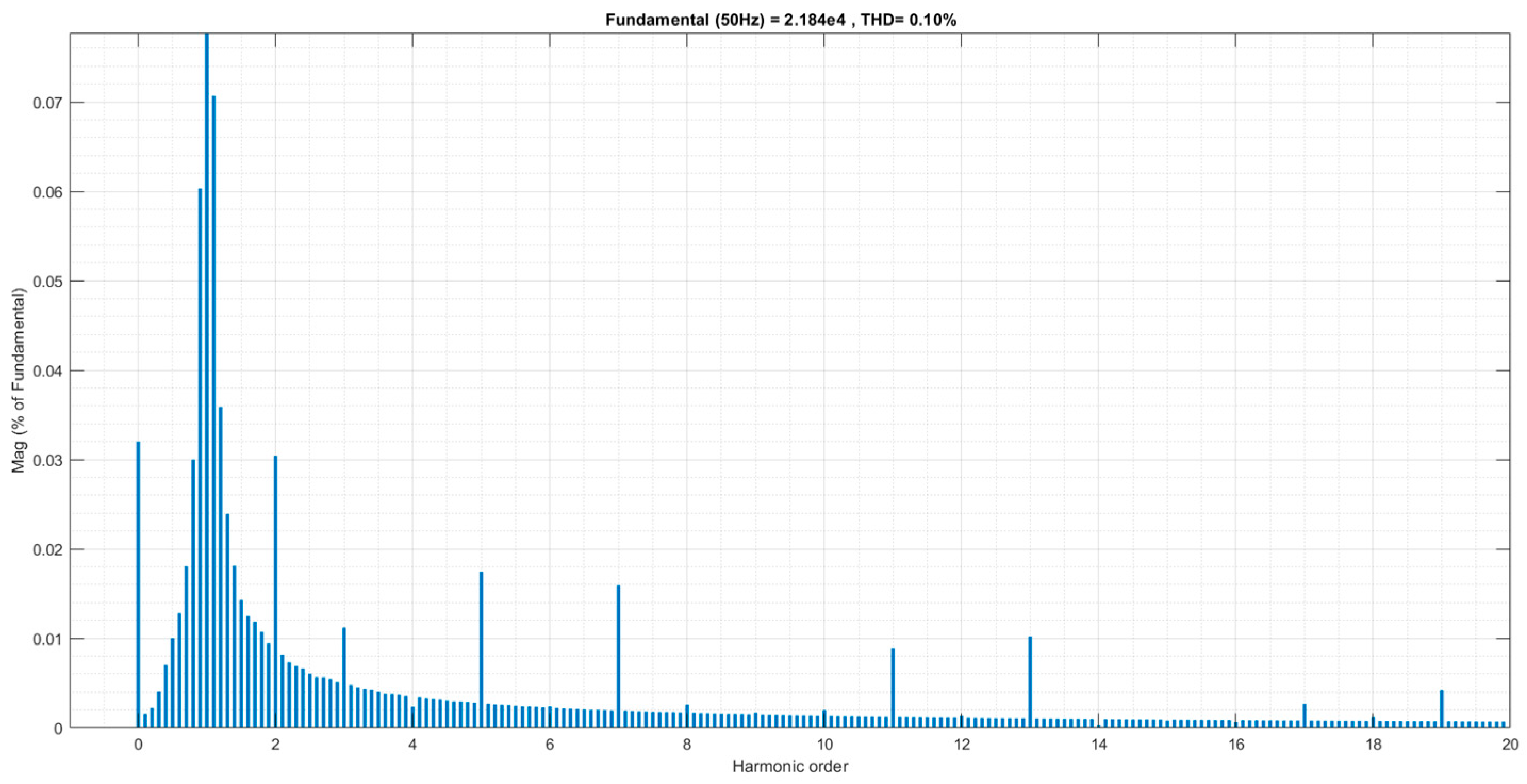Select the 19th harmonic spike bar

pos(1442,709)
